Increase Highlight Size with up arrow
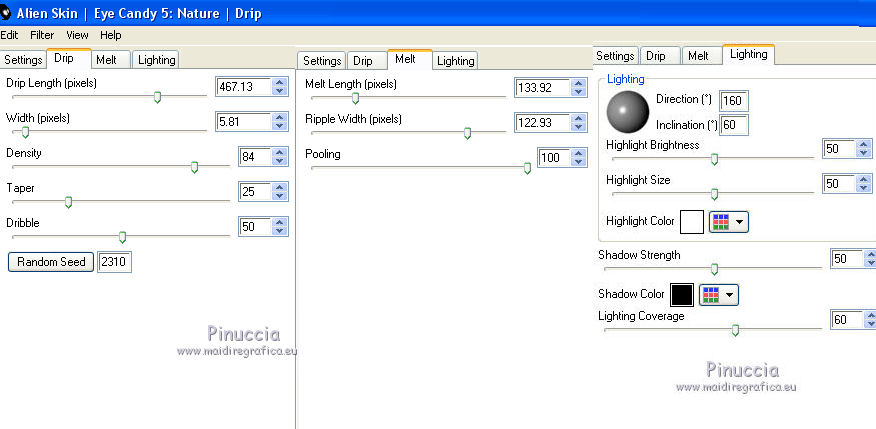 (x=864, y=179)
